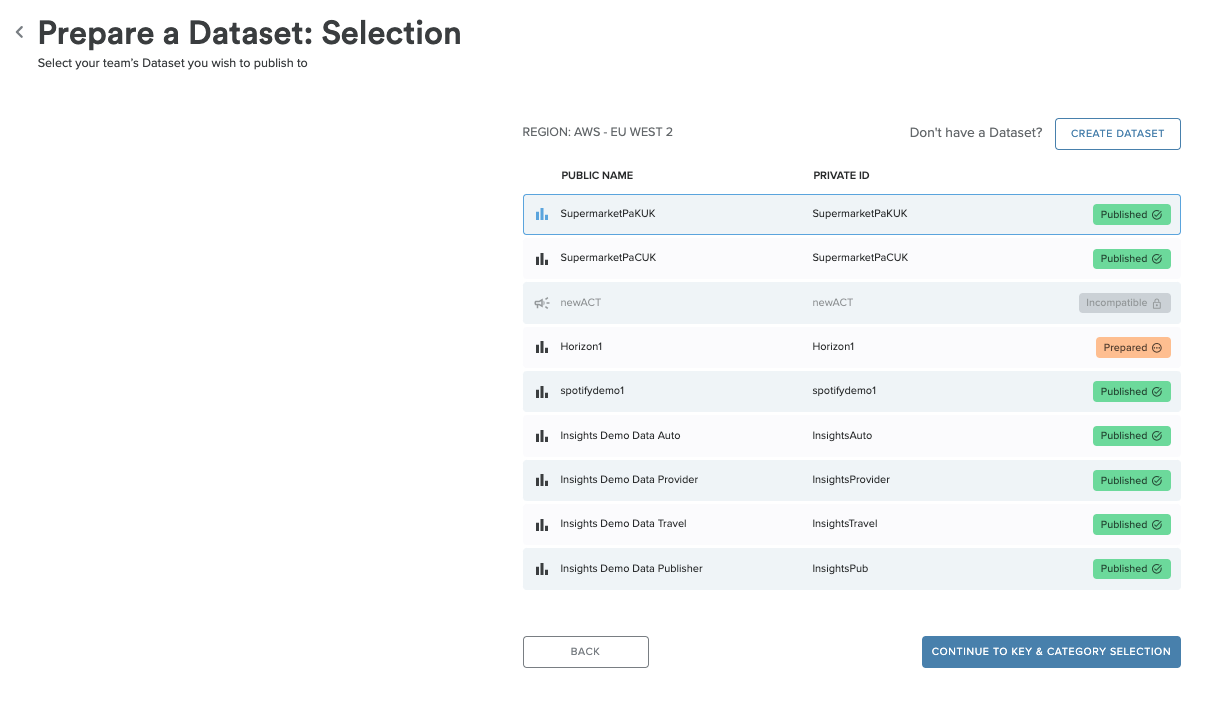Click the clock icon on Horizon1's Prepared badge
Screen dimensions: 1211x712
coord(1158,347)
